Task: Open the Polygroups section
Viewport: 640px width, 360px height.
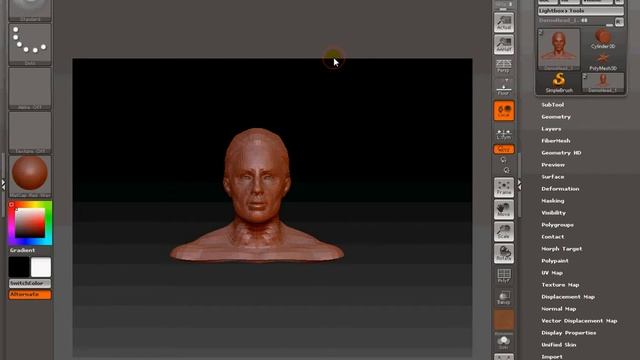Action: pos(558,225)
